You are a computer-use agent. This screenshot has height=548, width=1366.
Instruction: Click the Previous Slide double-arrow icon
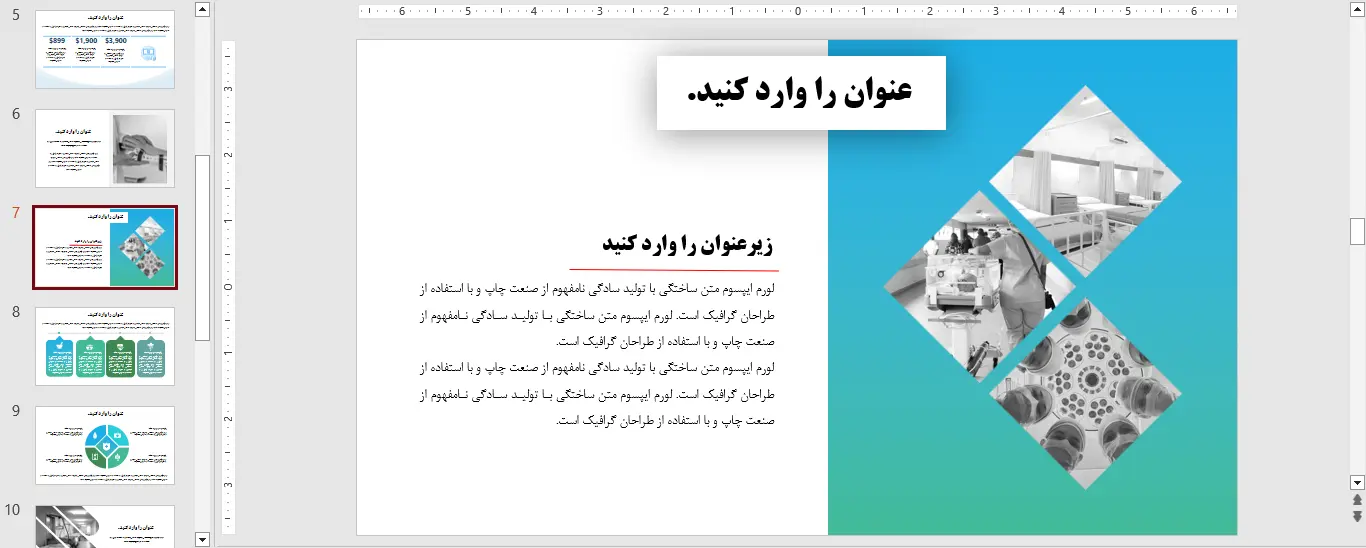pyautogui.click(x=1357, y=500)
